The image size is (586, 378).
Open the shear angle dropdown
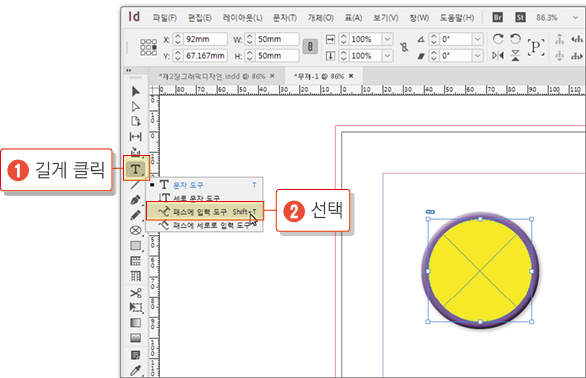pos(478,56)
